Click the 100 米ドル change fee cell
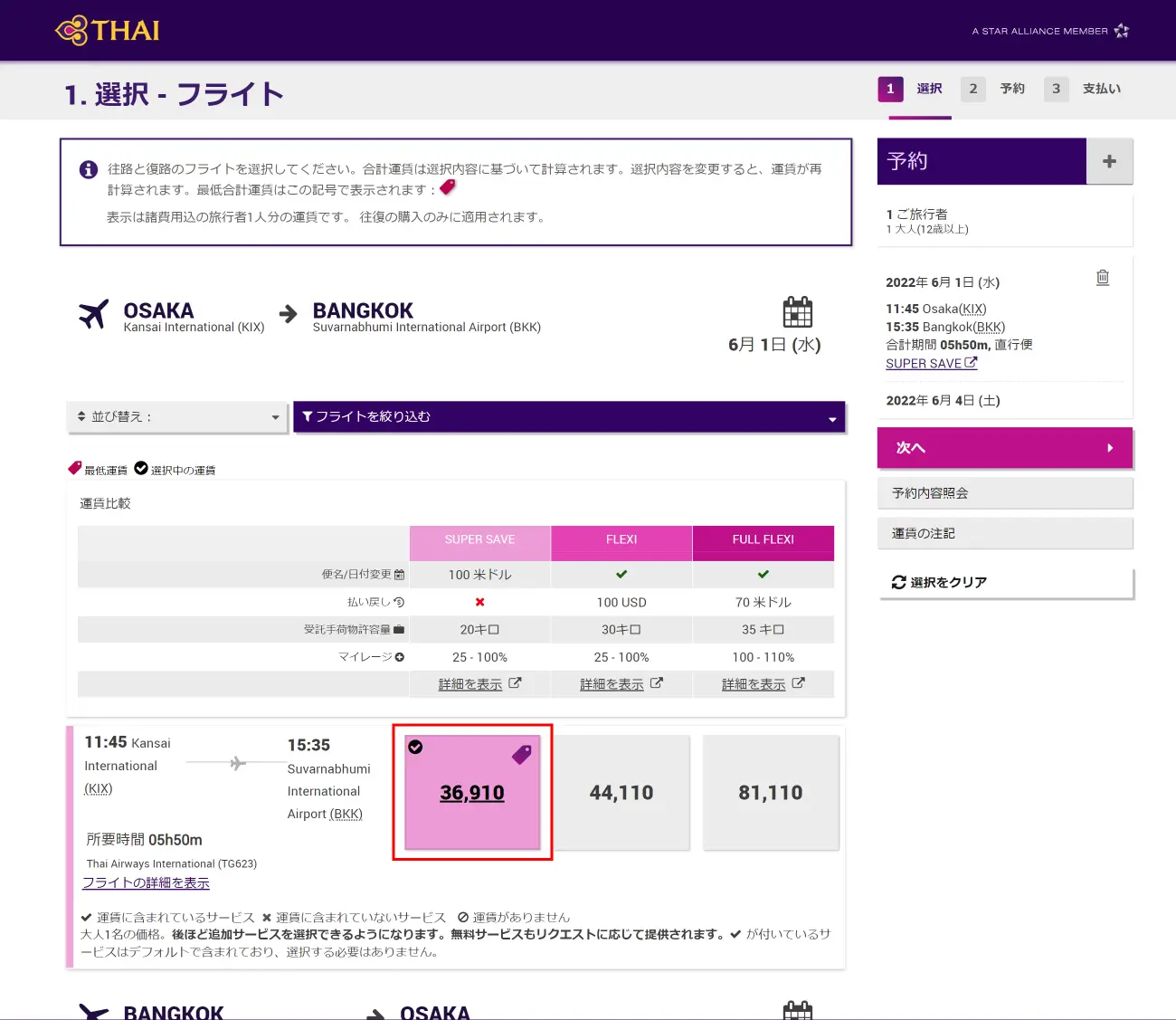The height and width of the screenshot is (1020, 1176). pos(479,575)
